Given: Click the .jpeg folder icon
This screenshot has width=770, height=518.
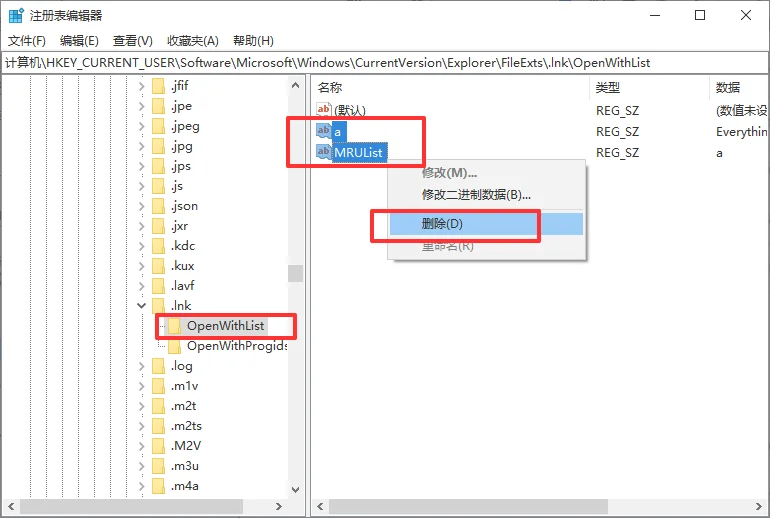Looking at the screenshot, I should 158,126.
